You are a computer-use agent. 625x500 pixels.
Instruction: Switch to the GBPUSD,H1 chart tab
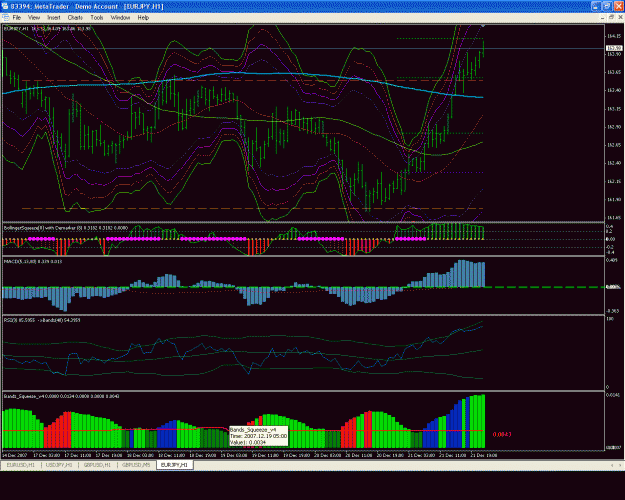98,465
